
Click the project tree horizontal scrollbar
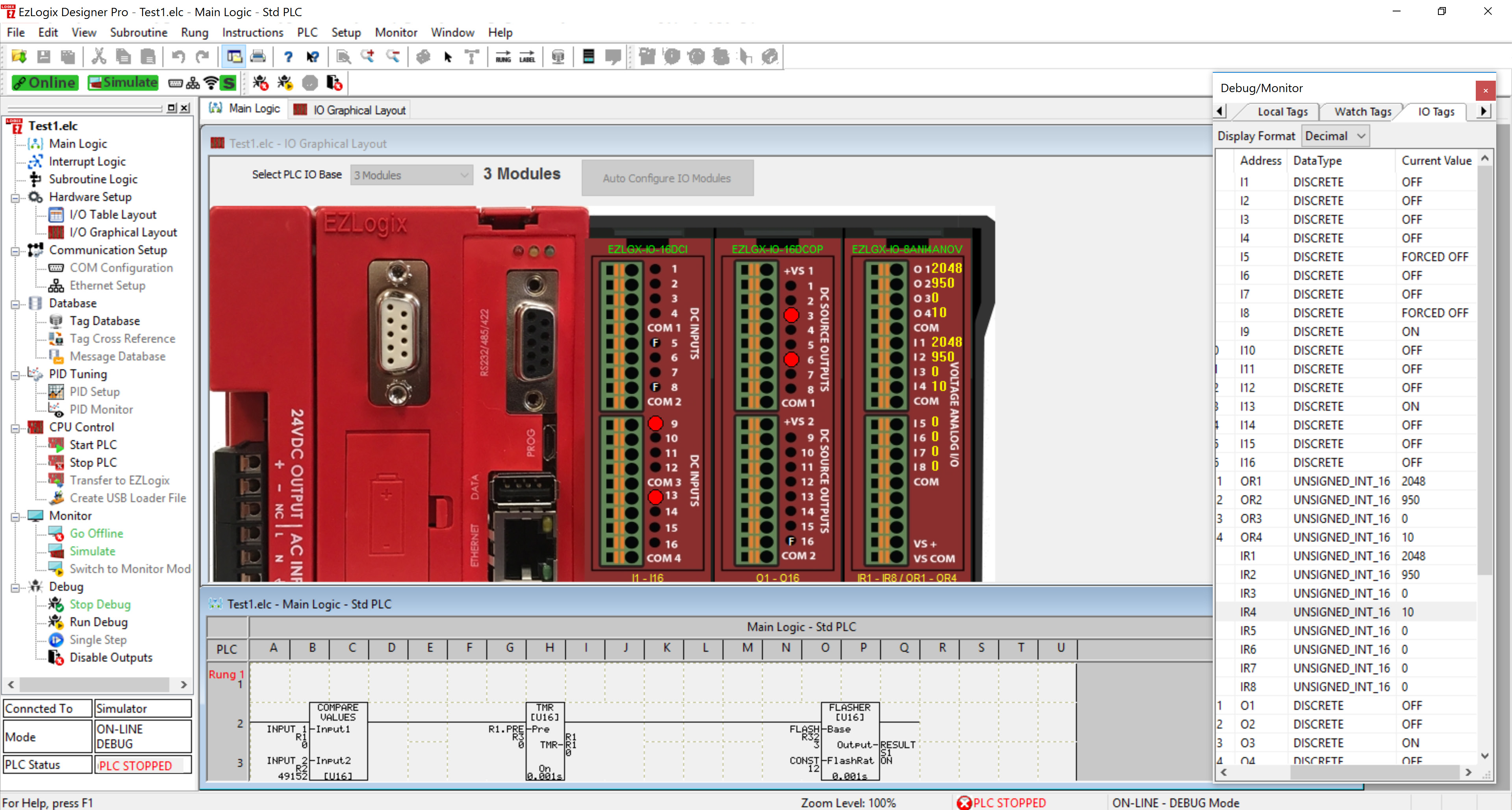tap(94, 684)
